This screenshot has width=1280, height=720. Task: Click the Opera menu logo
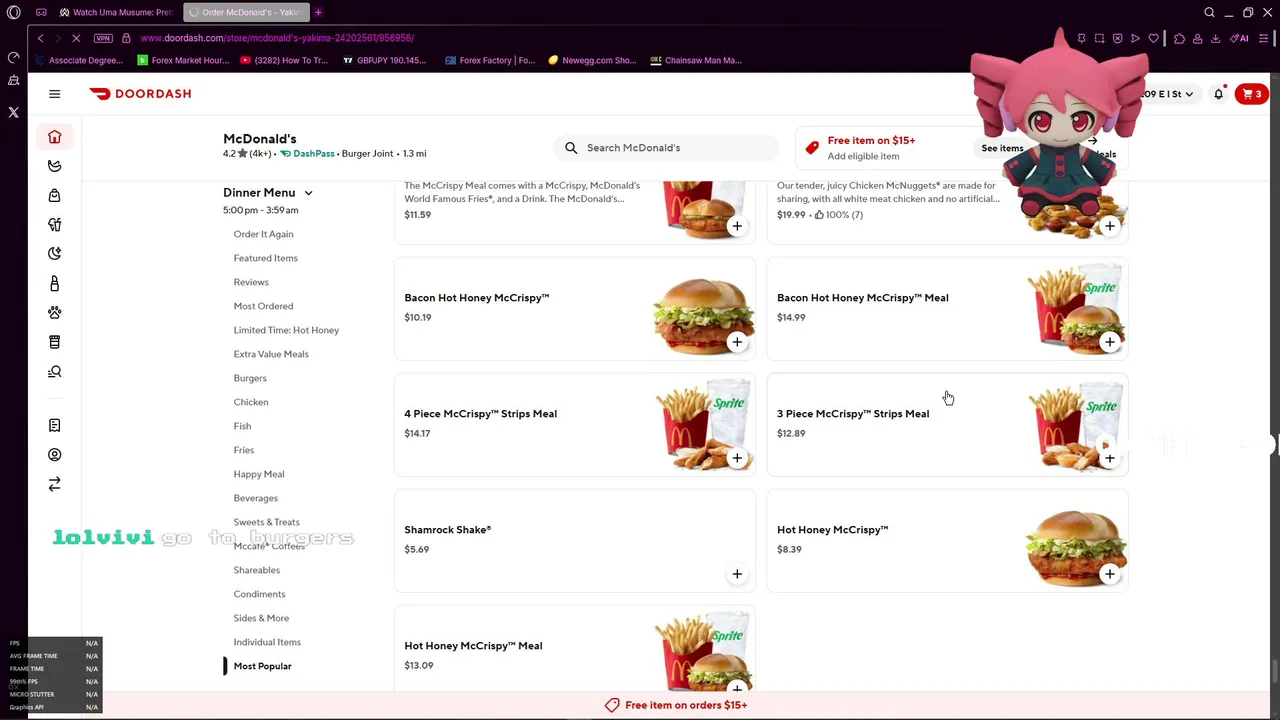coord(14,12)
